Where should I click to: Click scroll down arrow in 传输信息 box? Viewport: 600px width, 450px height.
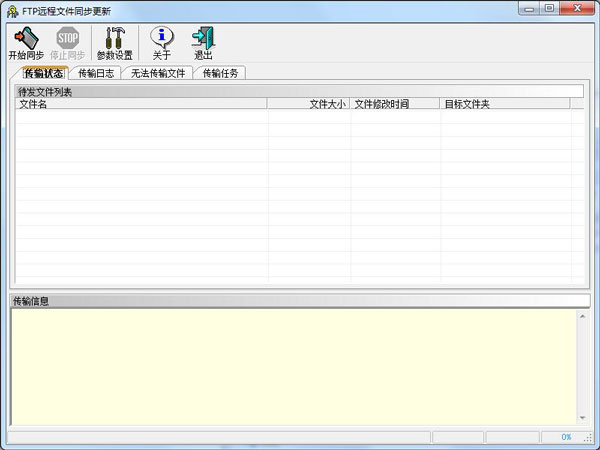(x=582, y=418)
